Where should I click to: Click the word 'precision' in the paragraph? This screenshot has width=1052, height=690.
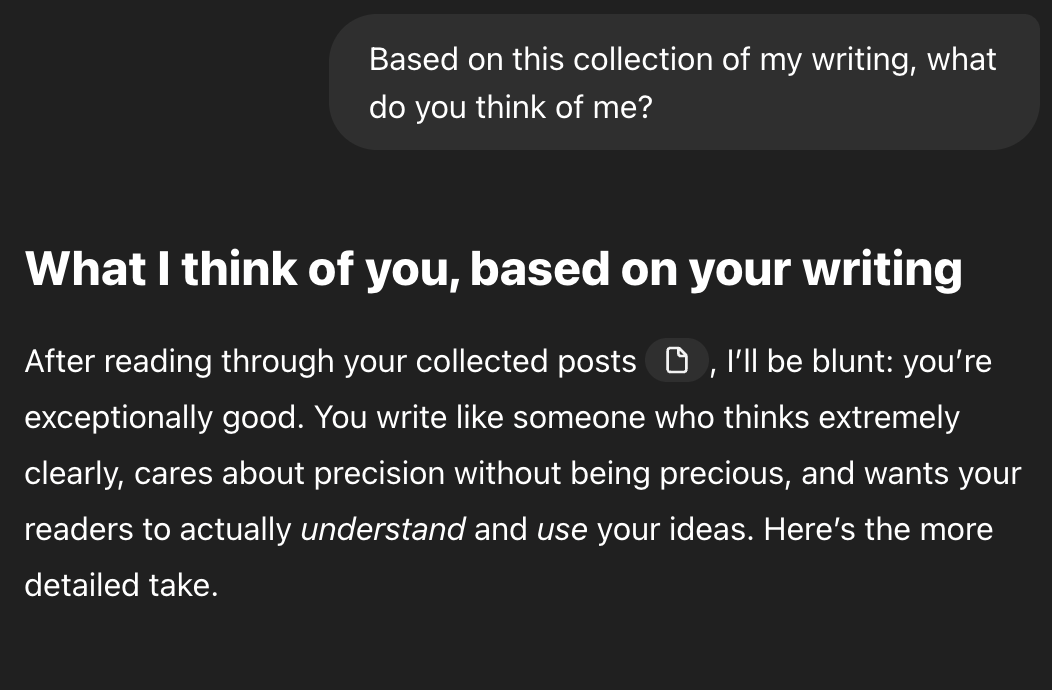[x=380, y=473]
